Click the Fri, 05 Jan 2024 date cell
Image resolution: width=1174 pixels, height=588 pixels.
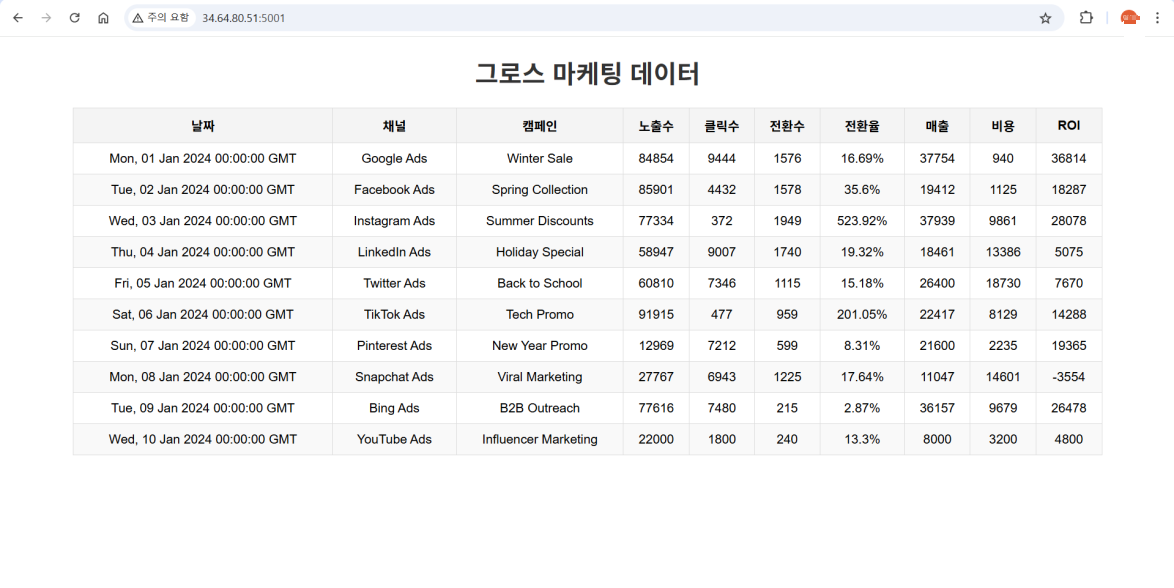pyautogui.click(x=203, y=283)
